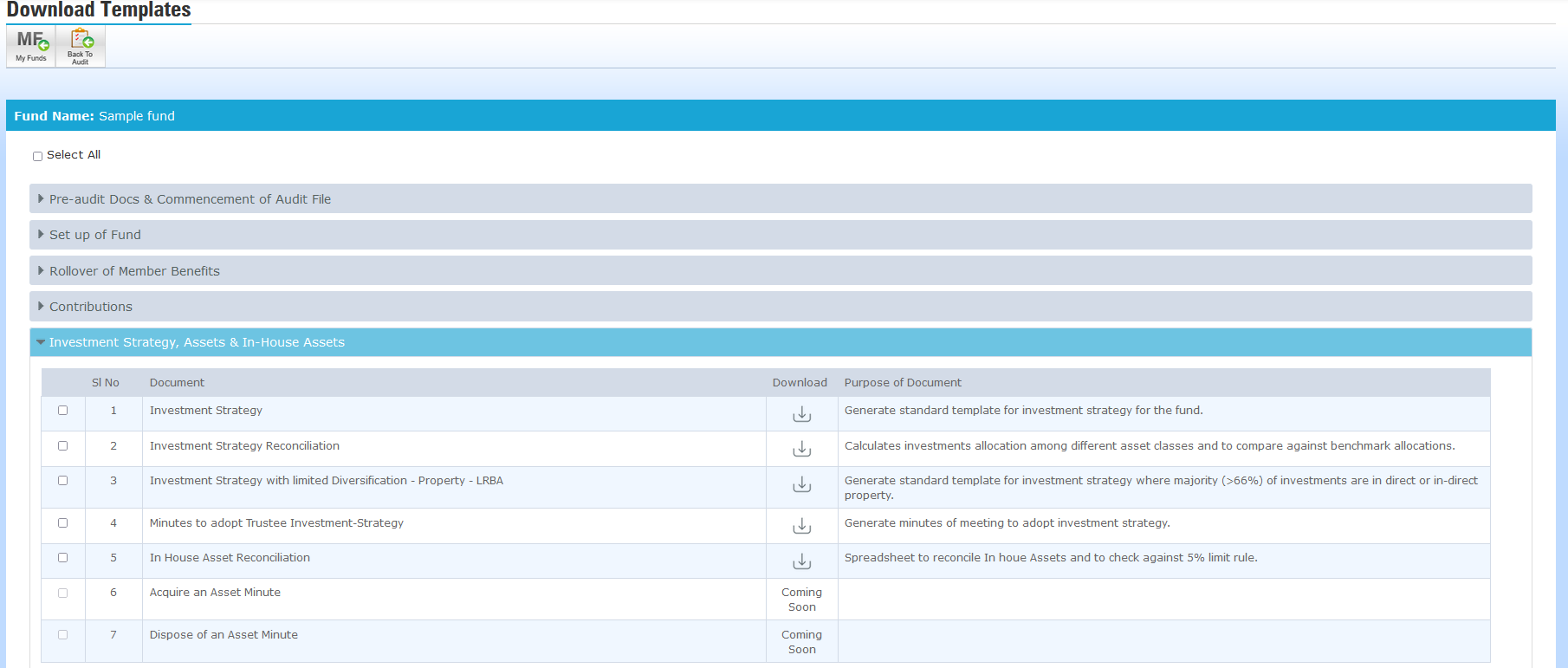This screenshot has width=1568, height=668.
Task: Expand Rollover of Member Benefits section
Action: click(x=134, y=271)
